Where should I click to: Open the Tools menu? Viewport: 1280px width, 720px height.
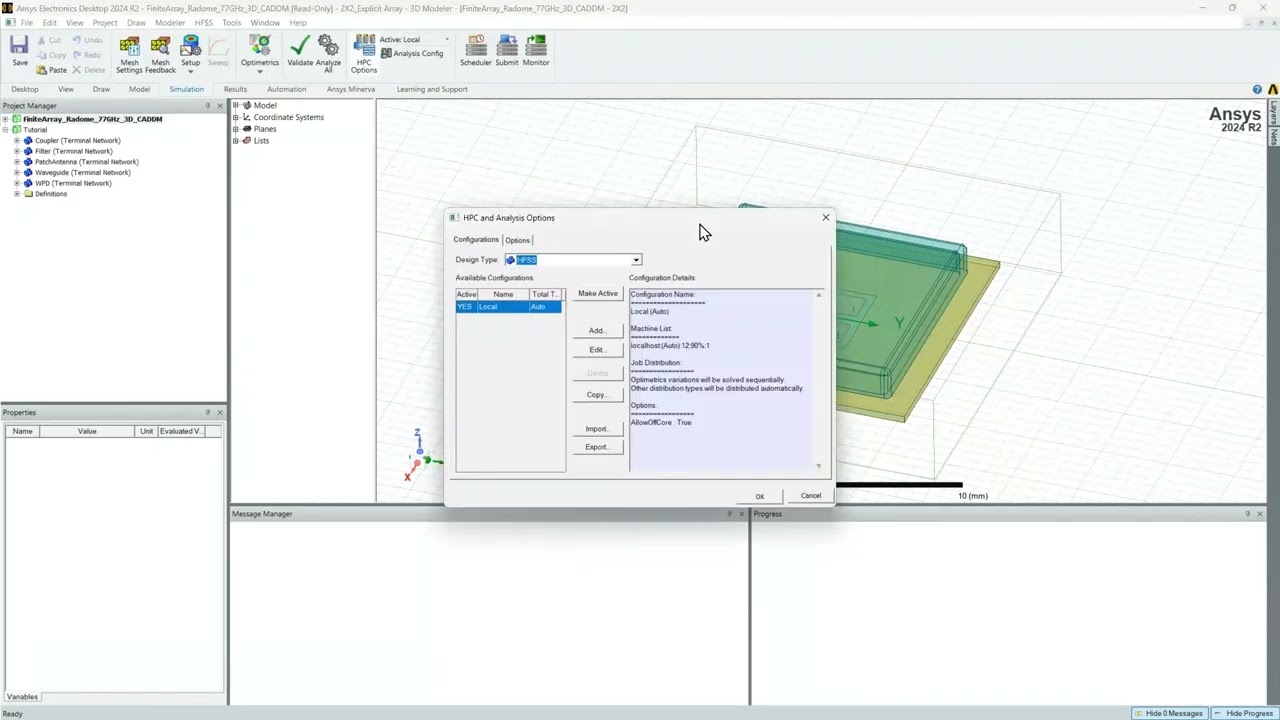[231, 22]
